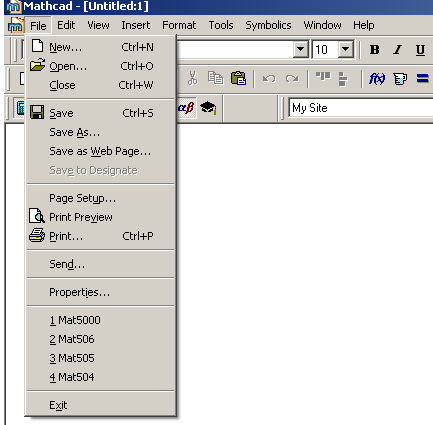Choose Print... from File menu
This screenshot has height=425, width=433.
[x=100, y=236]
